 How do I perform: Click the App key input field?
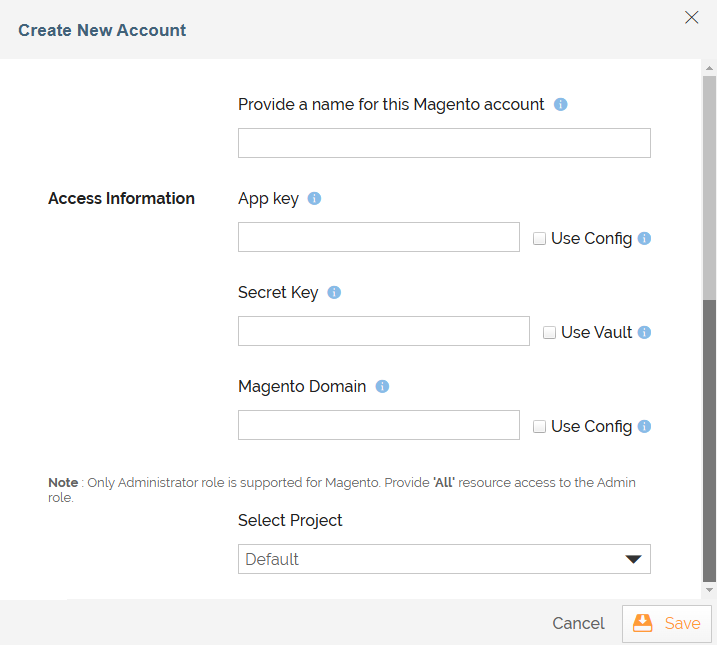pyautogui.click(x=379, y=237)
